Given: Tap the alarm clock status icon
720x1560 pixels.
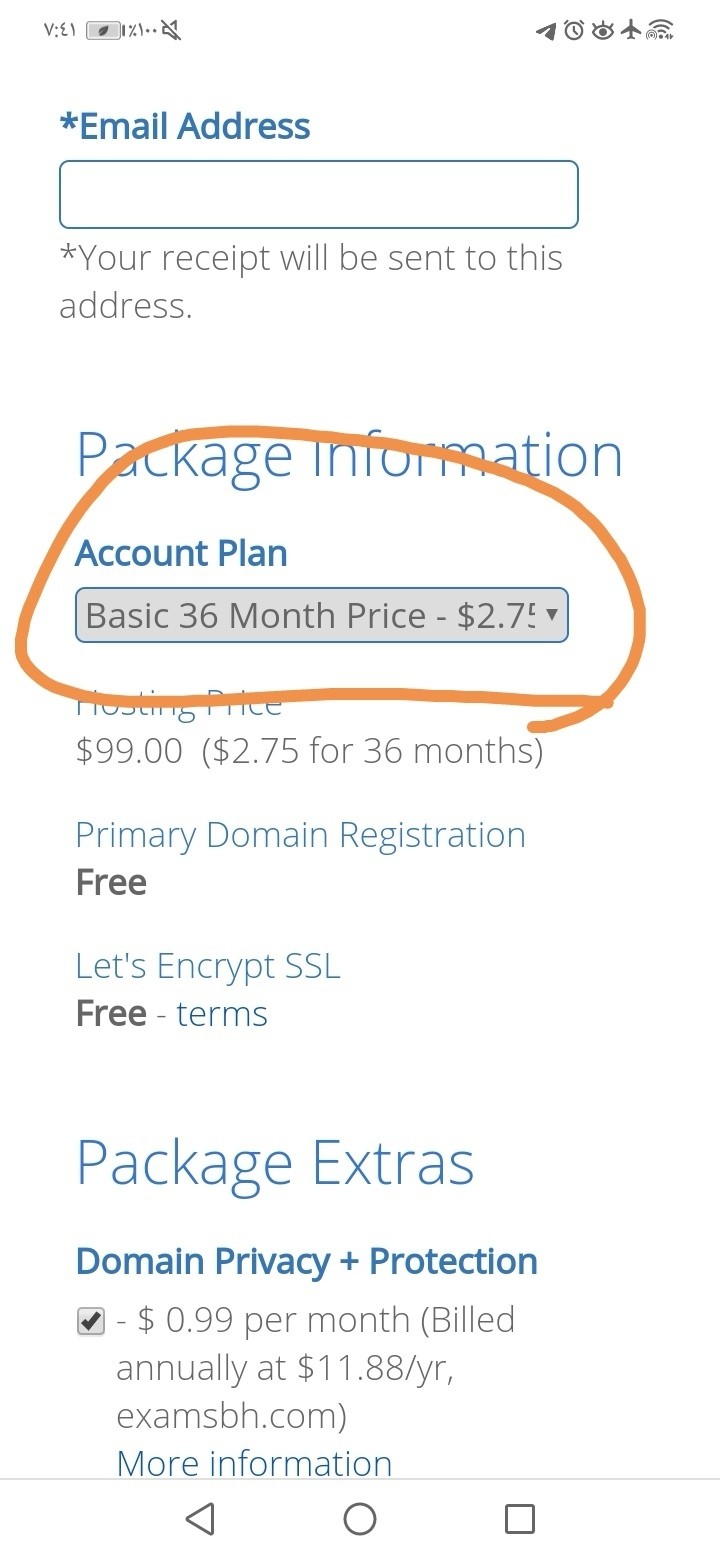Looking at the screenshot, I should point(574,31).
